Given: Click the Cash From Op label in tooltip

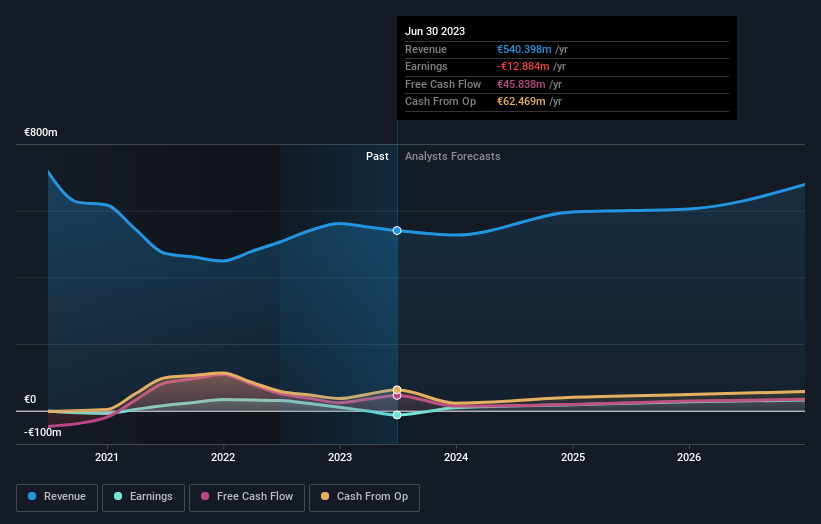Looking at the screenshot, I should 440,102.
